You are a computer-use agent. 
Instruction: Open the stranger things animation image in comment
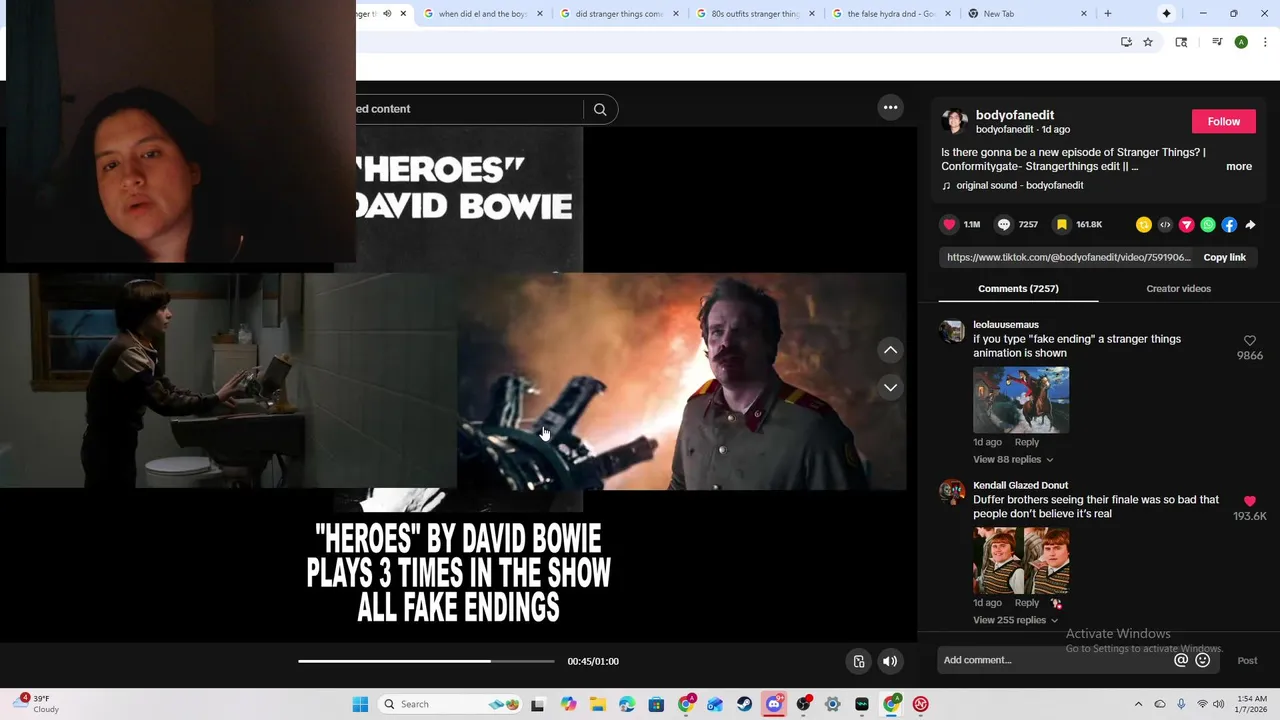(x=1021, y=400)
